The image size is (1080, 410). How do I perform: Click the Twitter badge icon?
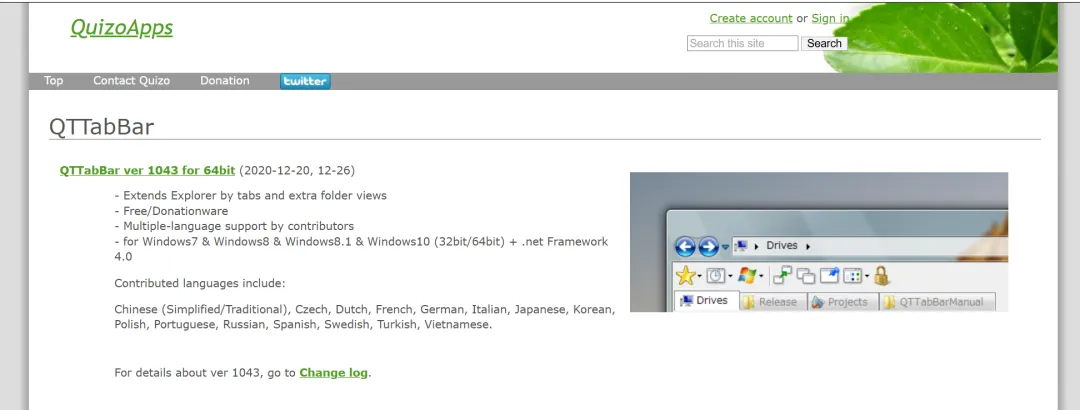305,81
